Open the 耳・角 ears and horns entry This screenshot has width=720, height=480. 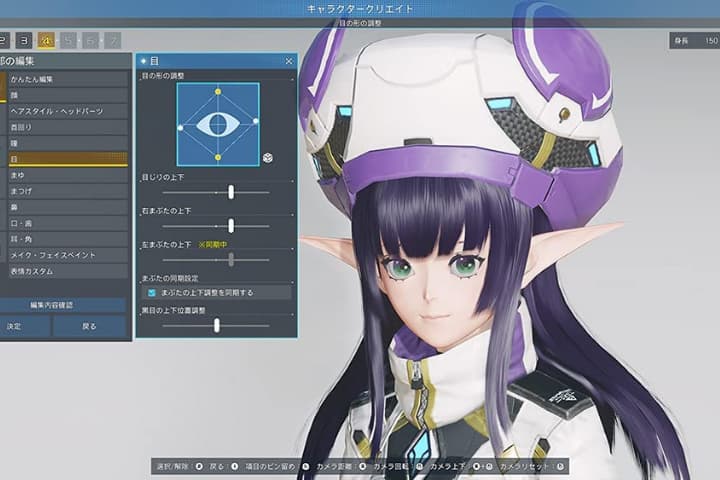[68, 239]
